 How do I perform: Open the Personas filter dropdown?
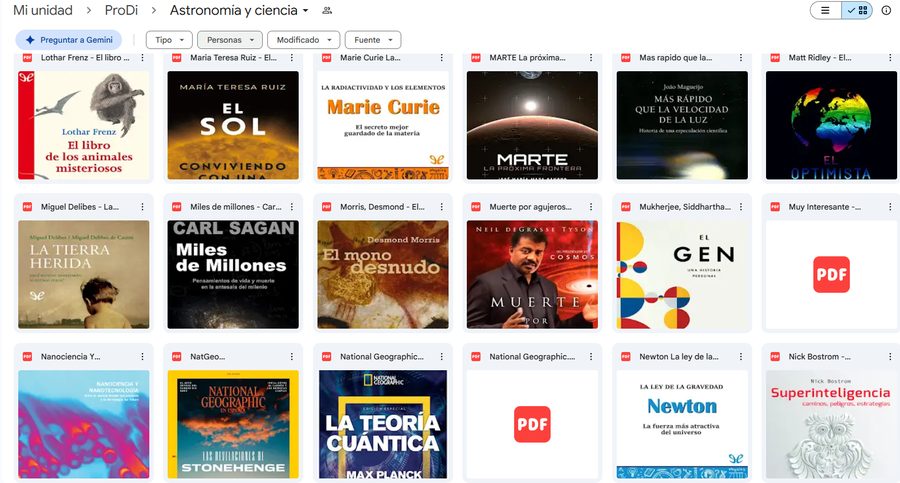pyautogui.click(x=230, y=40)
